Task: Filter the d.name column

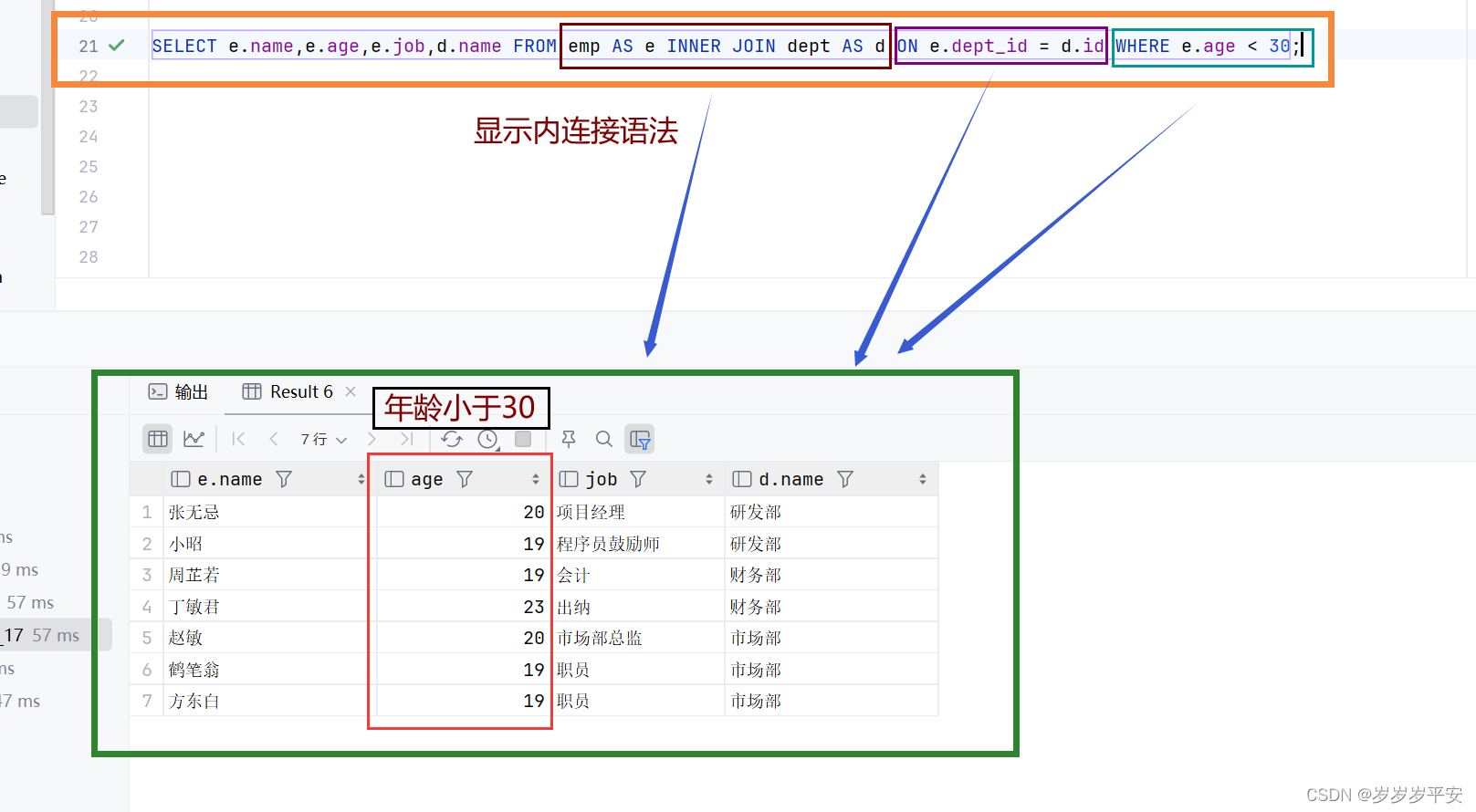Action: tap(845, 479)
